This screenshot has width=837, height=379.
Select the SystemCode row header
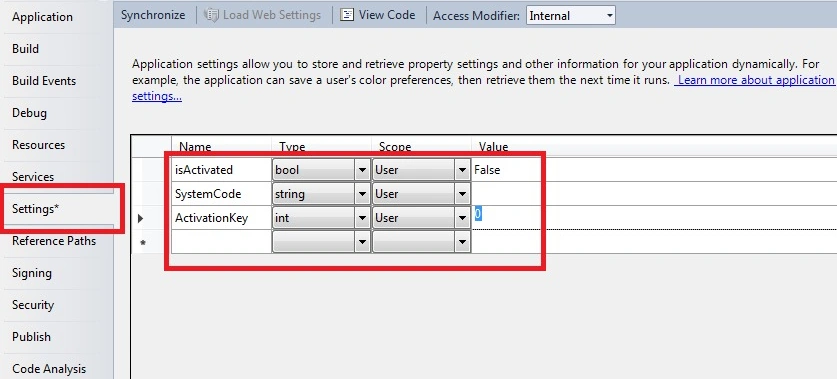tap(151, 194)
